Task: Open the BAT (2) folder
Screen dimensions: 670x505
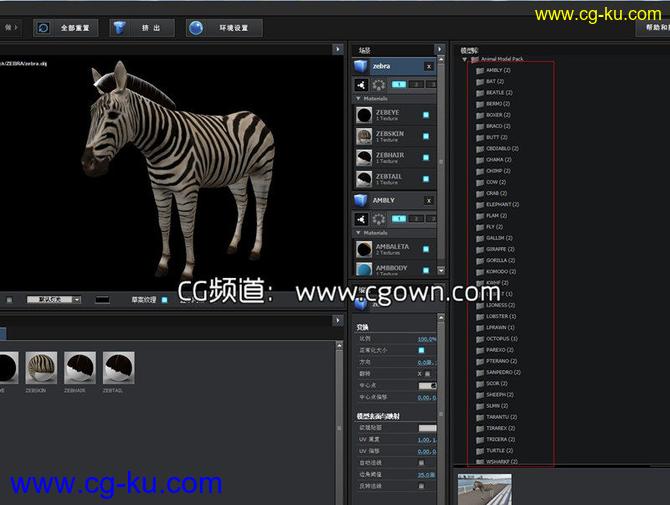Action: [x=490, y=81]
